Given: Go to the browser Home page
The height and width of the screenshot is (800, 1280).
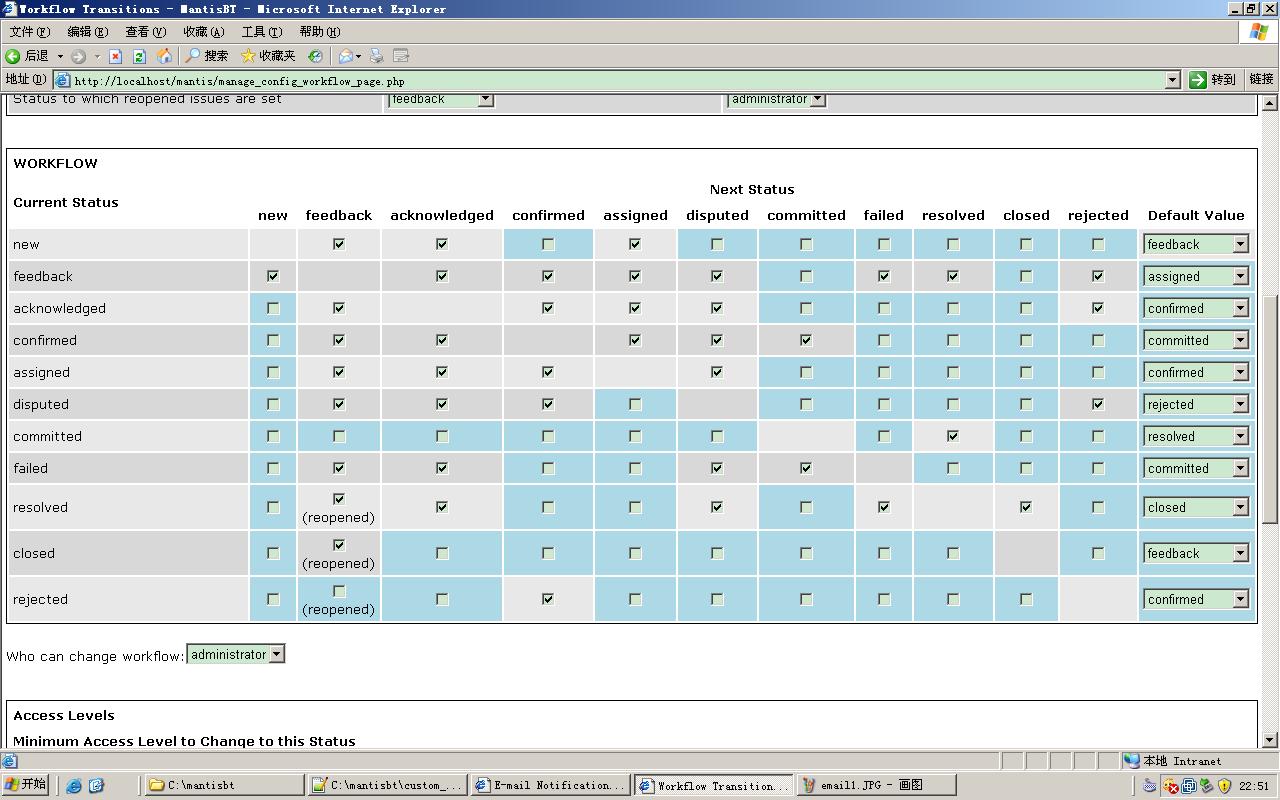Looking at the screenshot, I should pos(164,56).
